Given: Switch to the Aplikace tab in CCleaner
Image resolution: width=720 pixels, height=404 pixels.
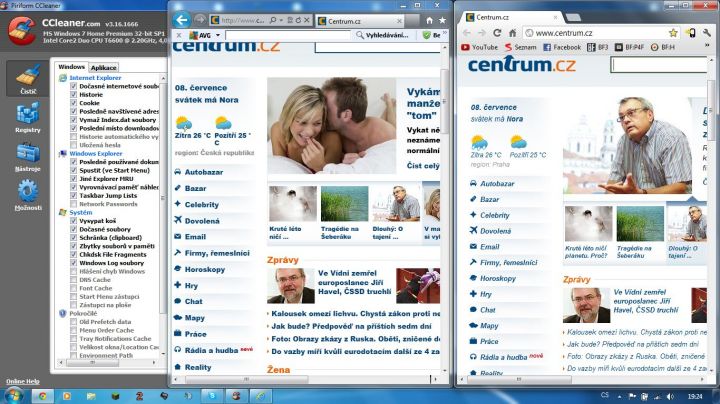Looking at the screenshot, I should (x=103, y=67).
